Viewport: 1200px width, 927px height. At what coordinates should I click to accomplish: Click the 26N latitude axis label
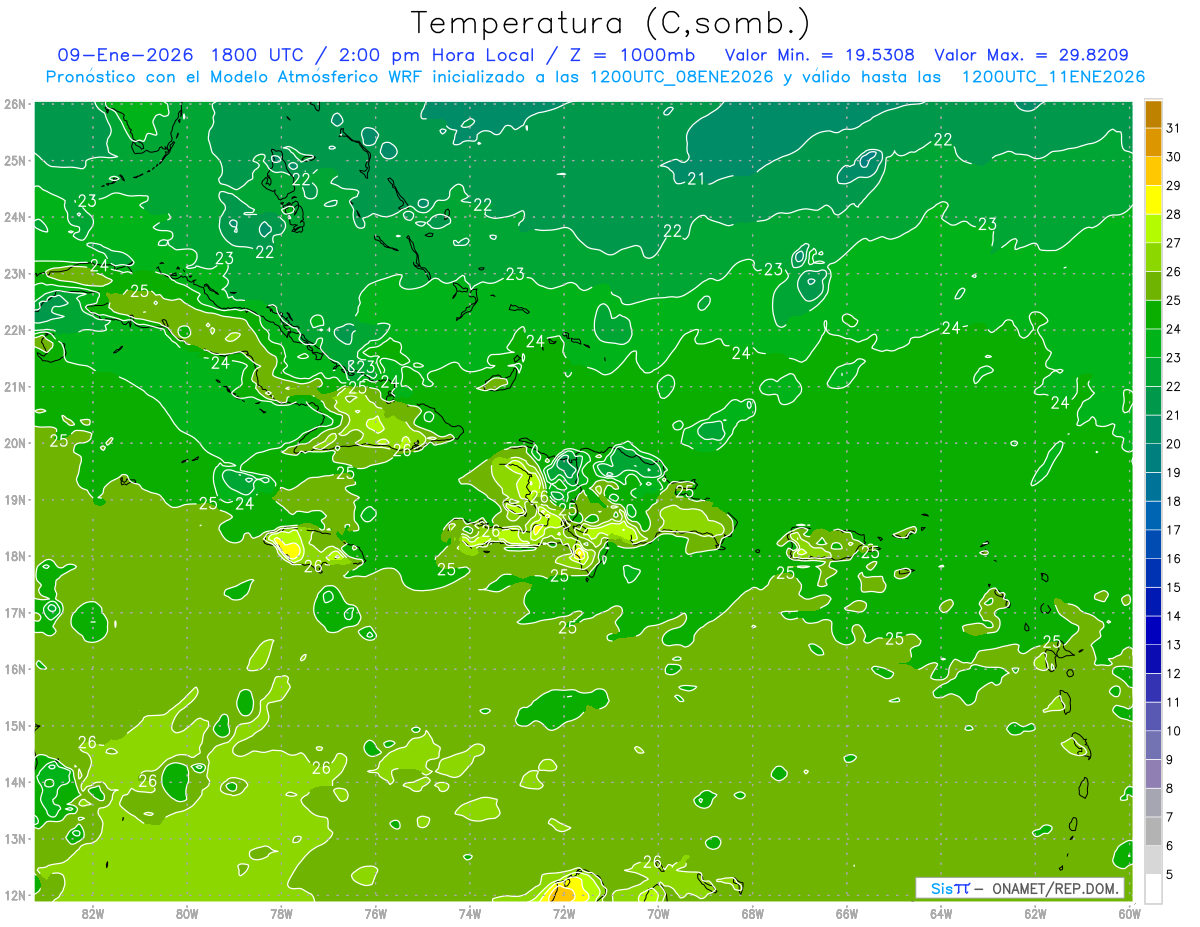(15, 104)
